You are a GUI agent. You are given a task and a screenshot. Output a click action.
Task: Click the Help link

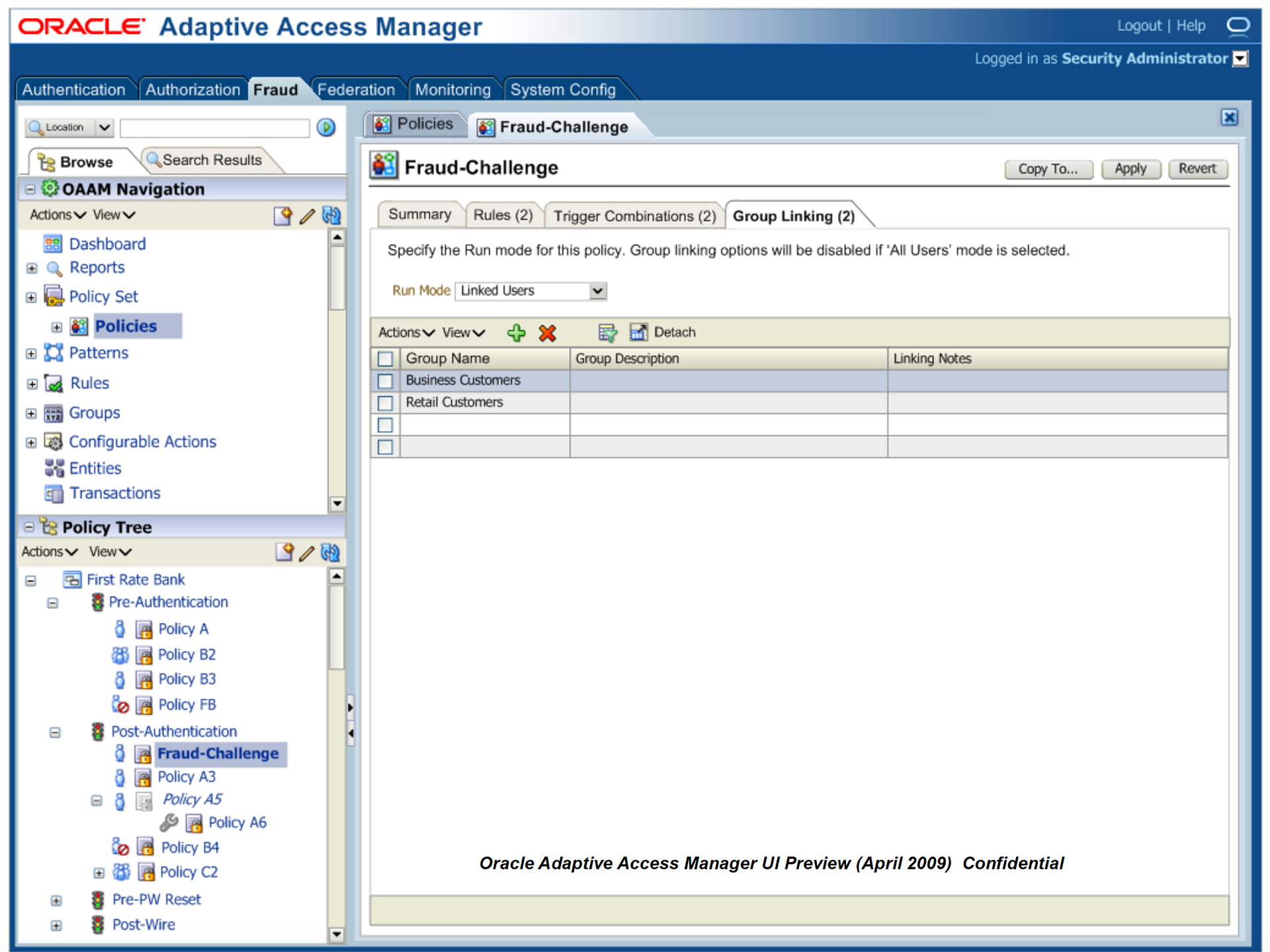point(1191,26)
